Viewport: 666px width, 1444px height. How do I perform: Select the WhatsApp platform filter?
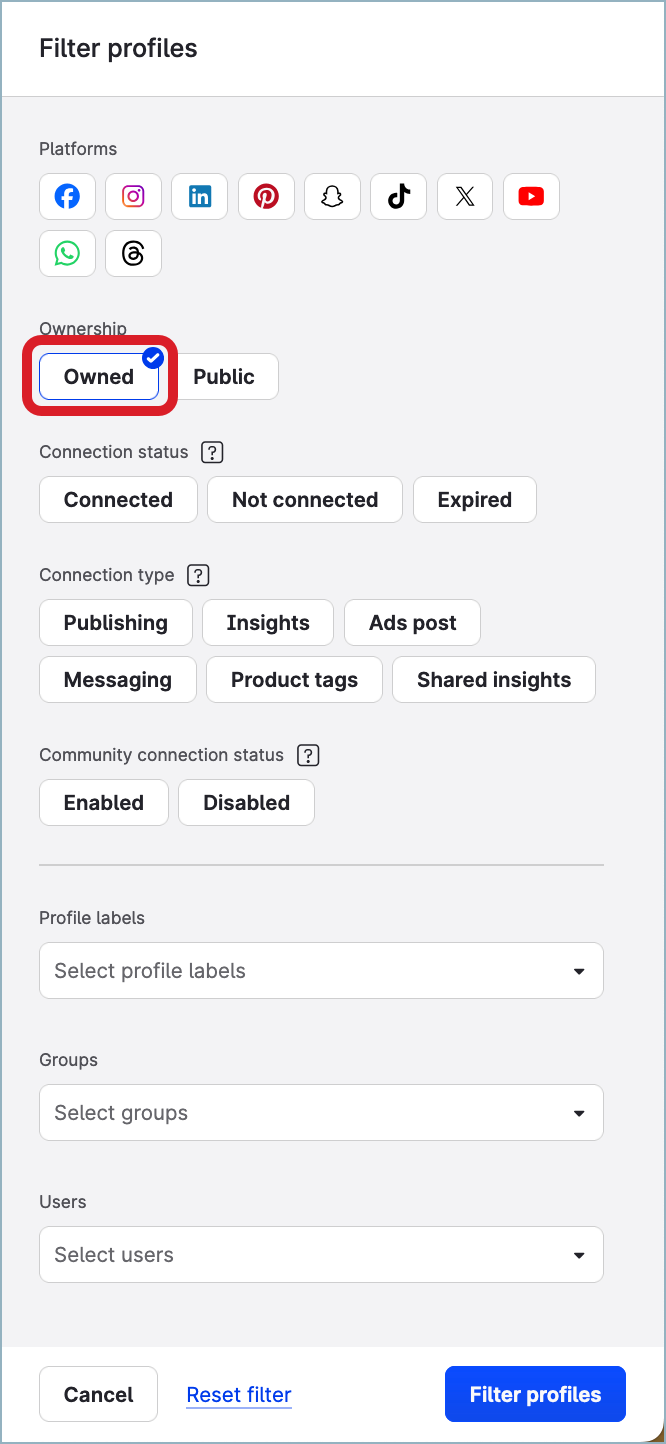pos(67,253)
